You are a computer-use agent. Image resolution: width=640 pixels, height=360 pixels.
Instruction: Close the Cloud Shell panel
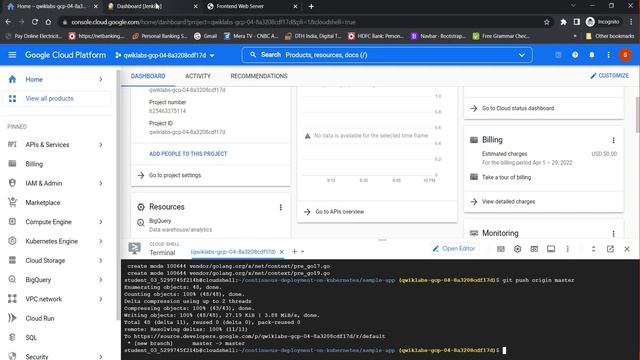point(627,249)
